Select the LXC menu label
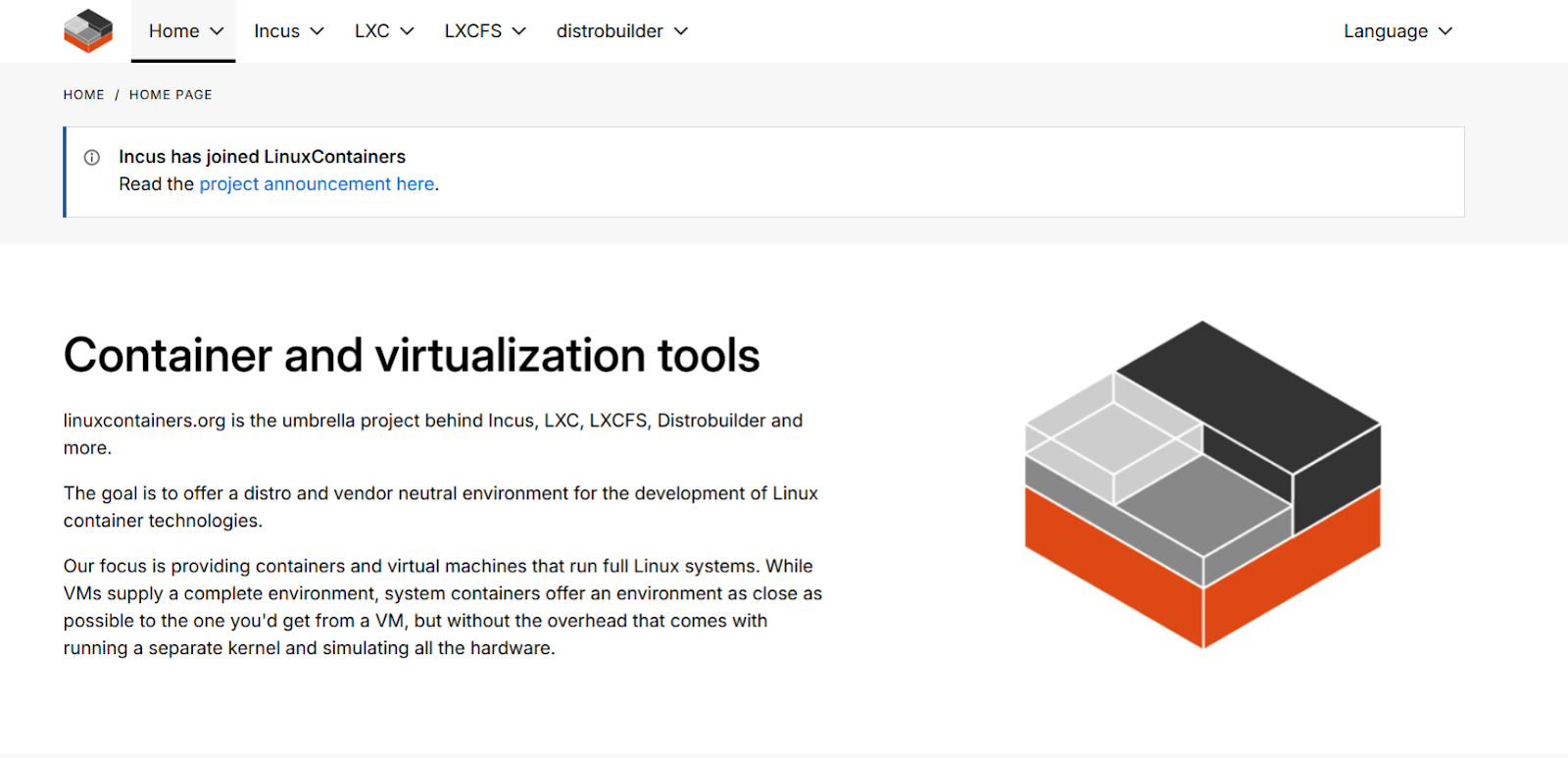Image resolution: width=1568 pixels, height=758 pixels. click(x=371, y=31)
